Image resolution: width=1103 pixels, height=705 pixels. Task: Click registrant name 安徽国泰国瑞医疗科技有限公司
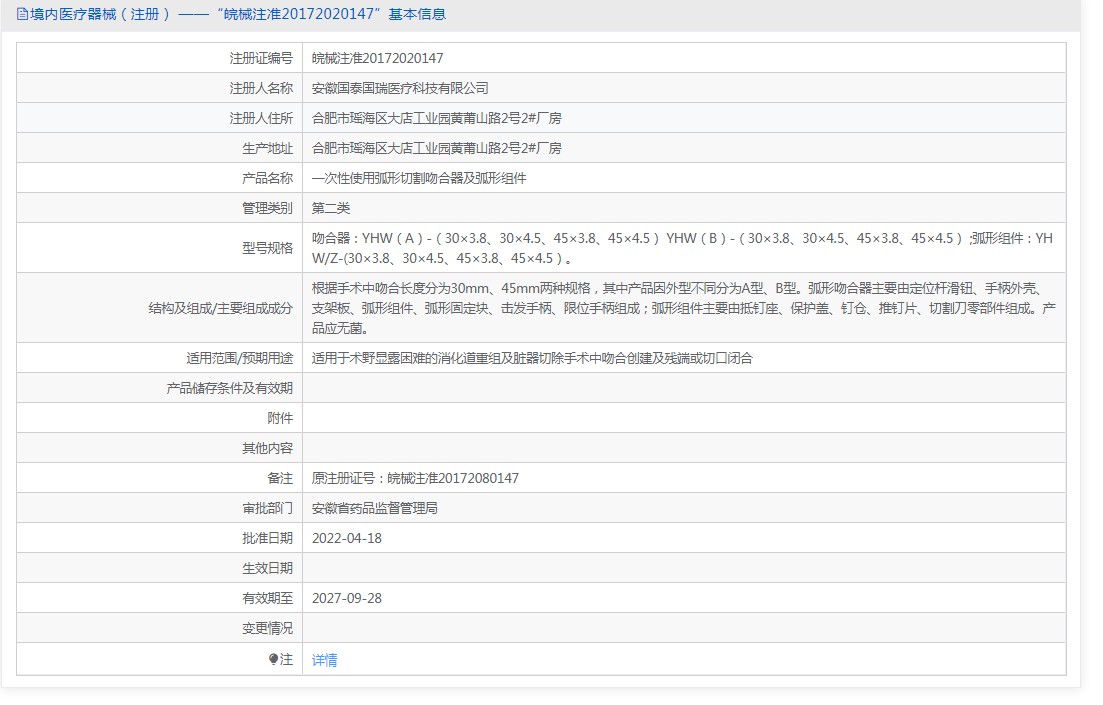400,88
